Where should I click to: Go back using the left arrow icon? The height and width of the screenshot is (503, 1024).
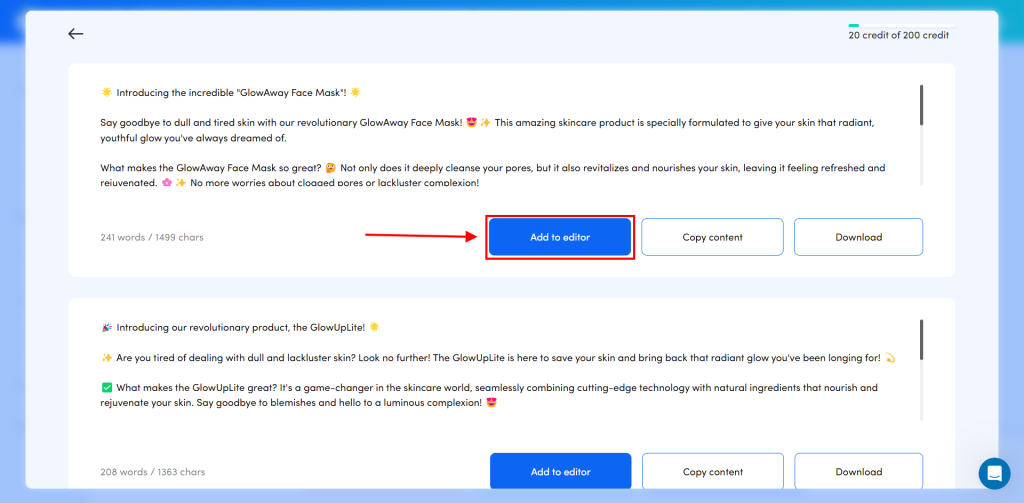tap(76, 34)
